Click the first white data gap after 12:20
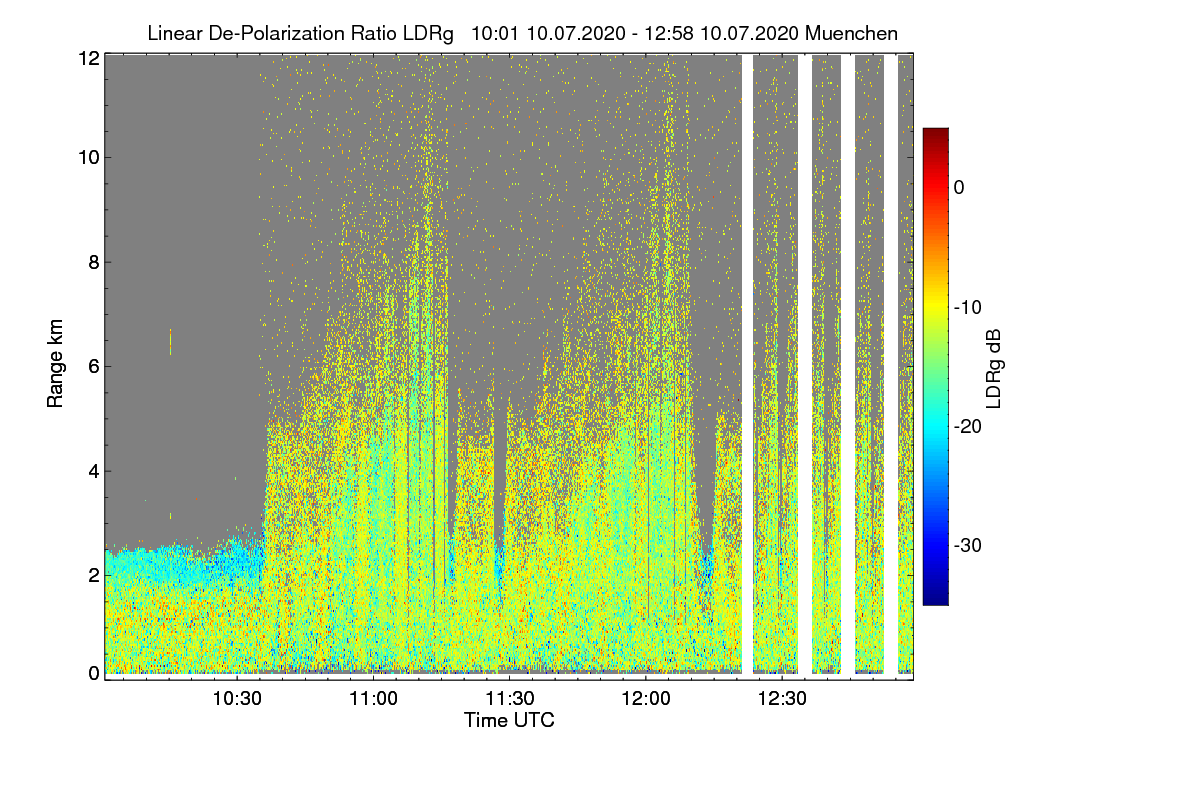This screenshot has width=1200, height=800. [747, 364]
